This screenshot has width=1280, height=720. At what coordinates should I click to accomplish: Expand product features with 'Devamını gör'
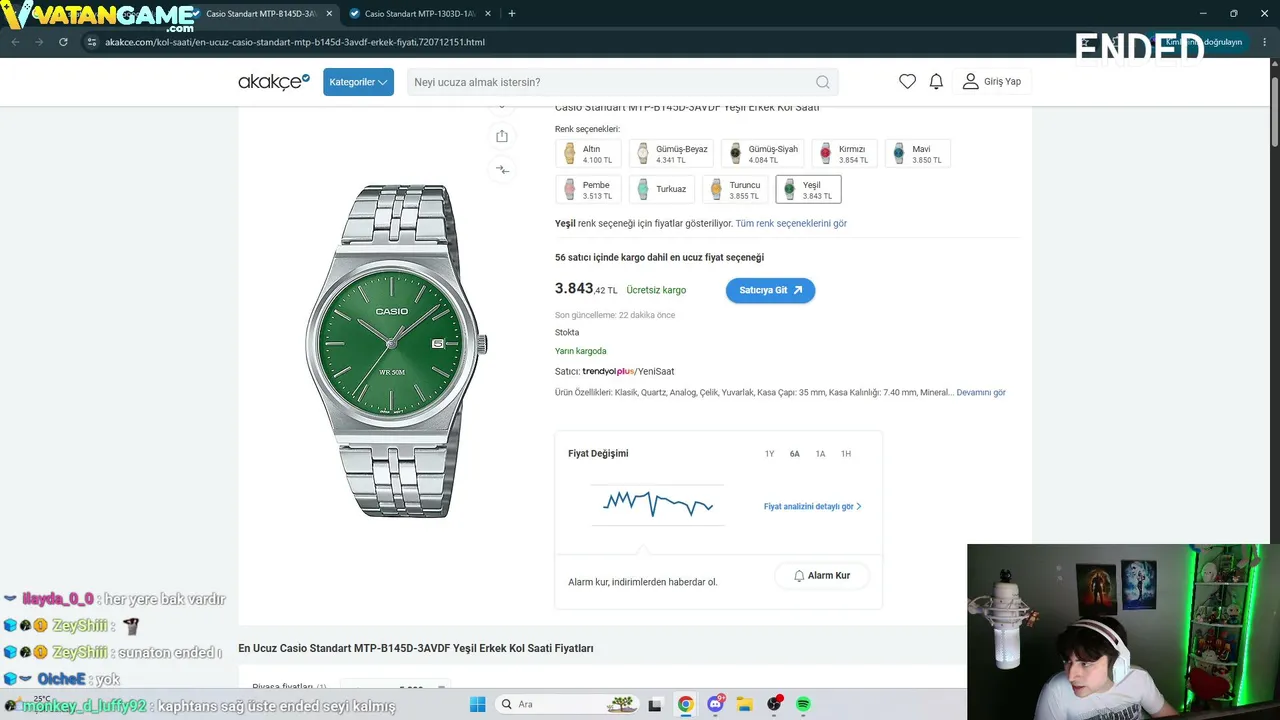click(981, 393)
